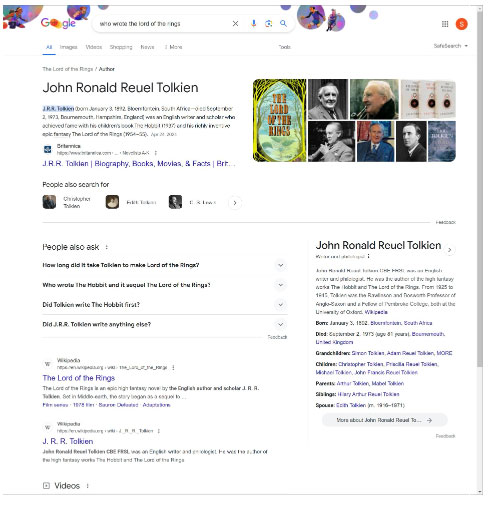Open the account avatar with letter S

pyautogui.click(x=462, y=24)
